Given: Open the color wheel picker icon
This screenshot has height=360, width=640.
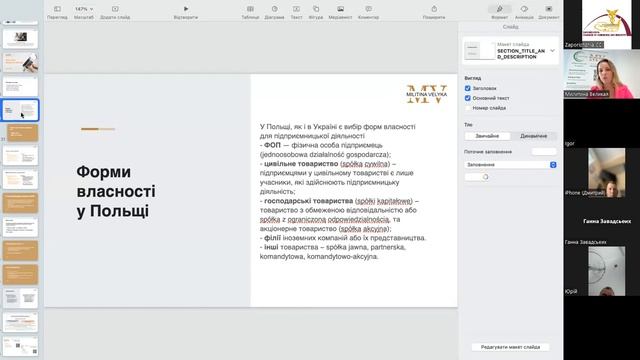Looking at the screenshot, I should pos(485,177).
